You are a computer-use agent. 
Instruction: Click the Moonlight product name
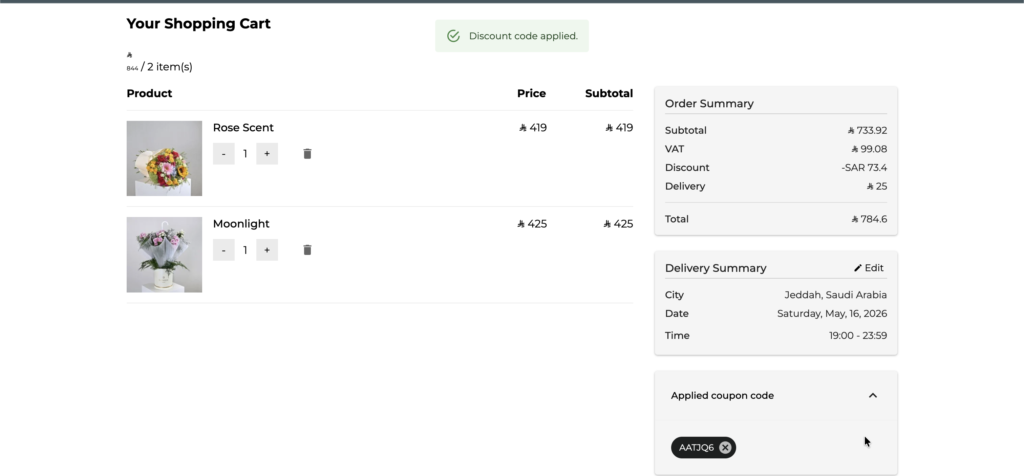pyautogui.click(x=241, y=223)
